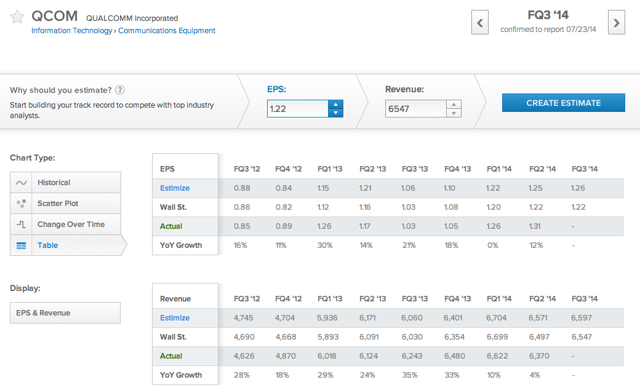The height and width of the screenshot is (390, 640).
Task: Click Actual label in the EPS table
Action: click(x=171, y=226)
